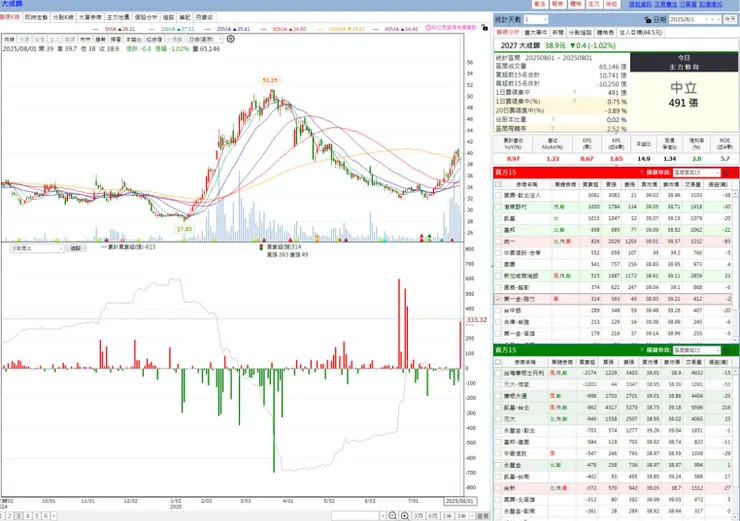
Task: Set chart range to 1年
Action: (x=447, y=516)
